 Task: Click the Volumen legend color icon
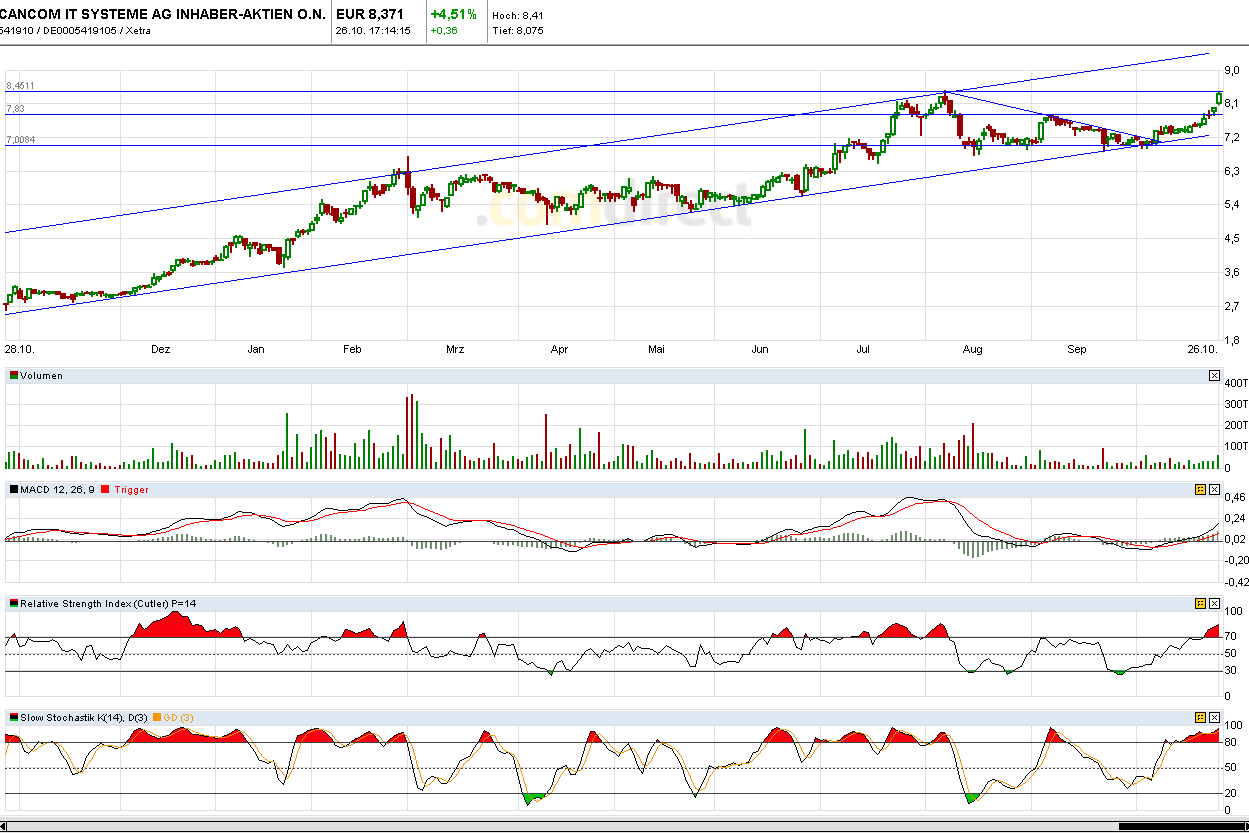pos(14,376)
